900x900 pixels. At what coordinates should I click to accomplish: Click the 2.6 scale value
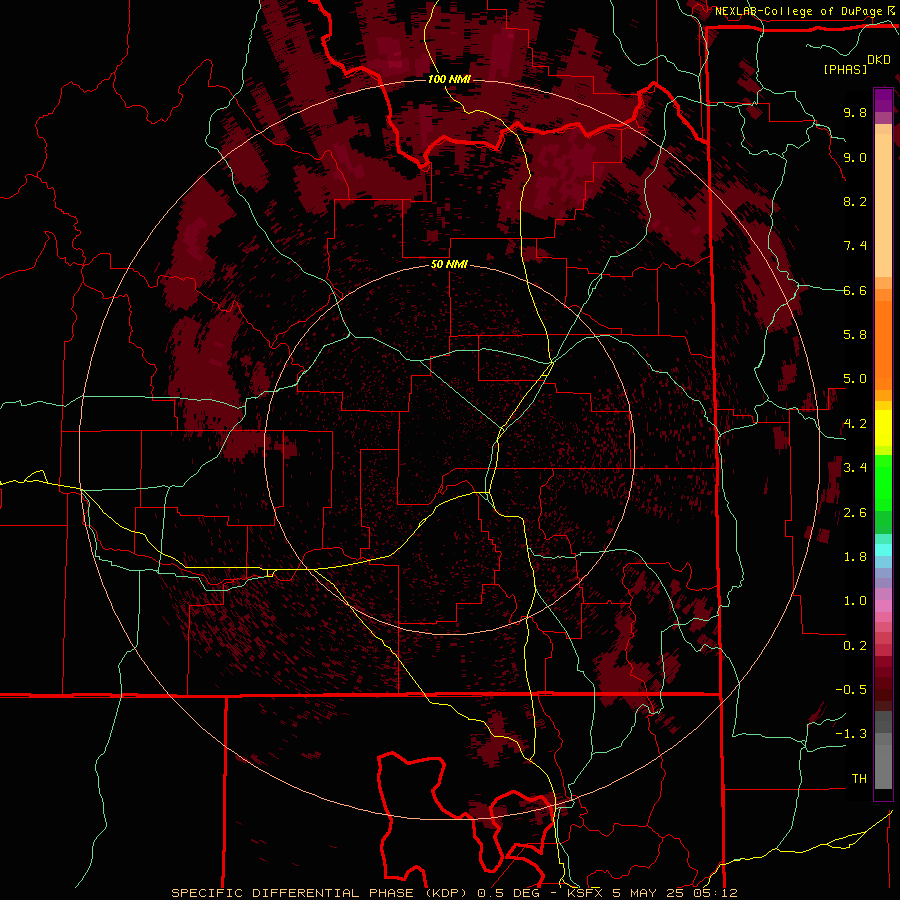coord(855,513)
